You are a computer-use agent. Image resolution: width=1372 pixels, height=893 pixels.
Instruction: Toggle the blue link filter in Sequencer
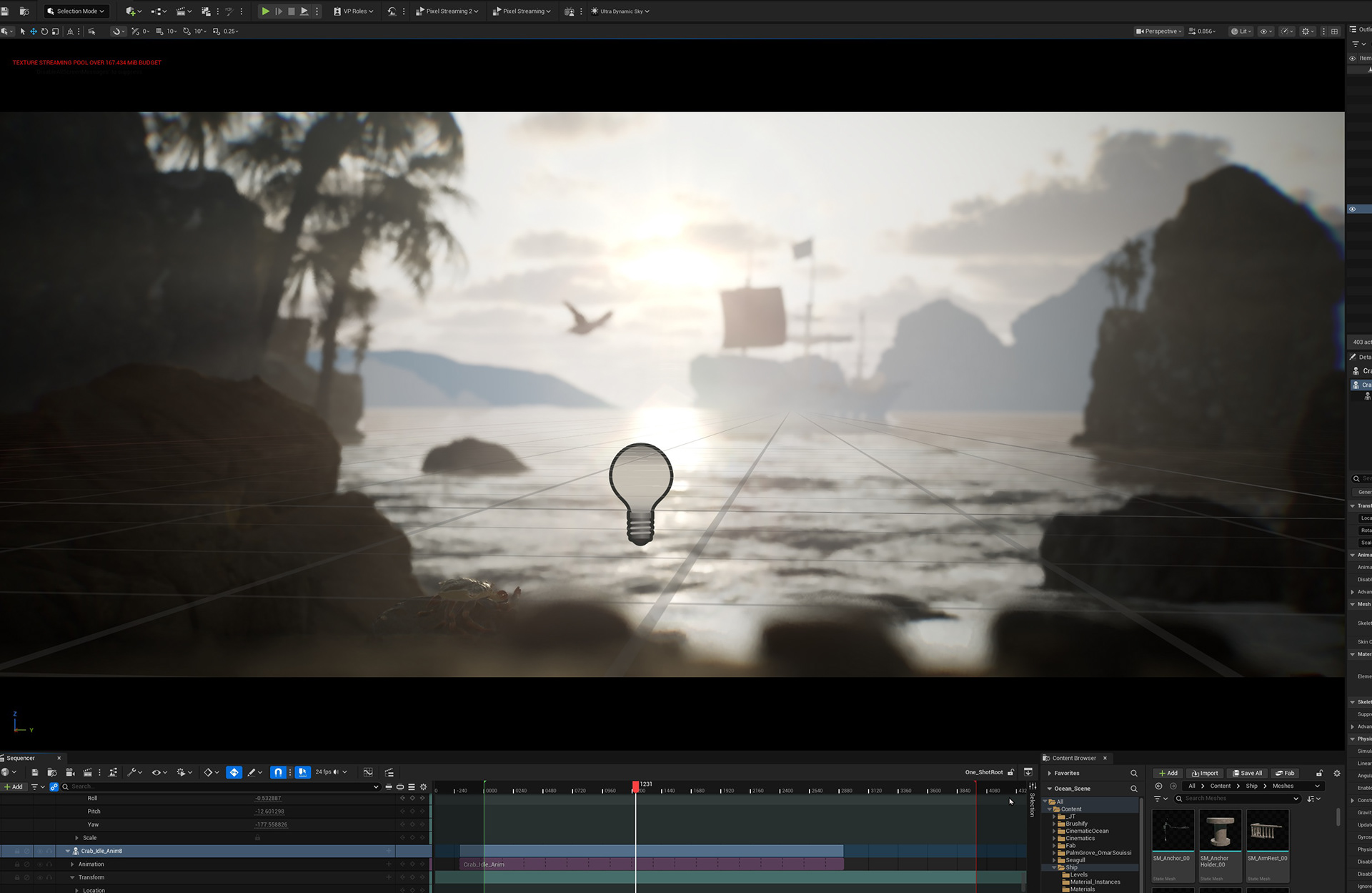[x=54, y=786]
